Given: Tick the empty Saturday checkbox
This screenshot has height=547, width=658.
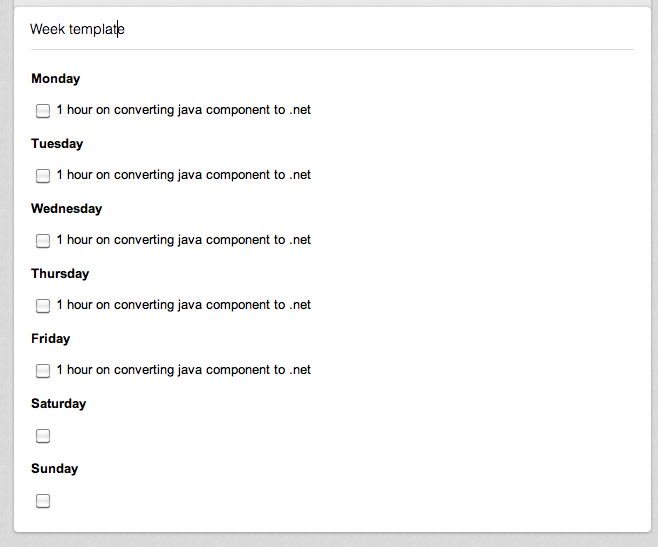Looking at the screenshot, I should [43, 436].
